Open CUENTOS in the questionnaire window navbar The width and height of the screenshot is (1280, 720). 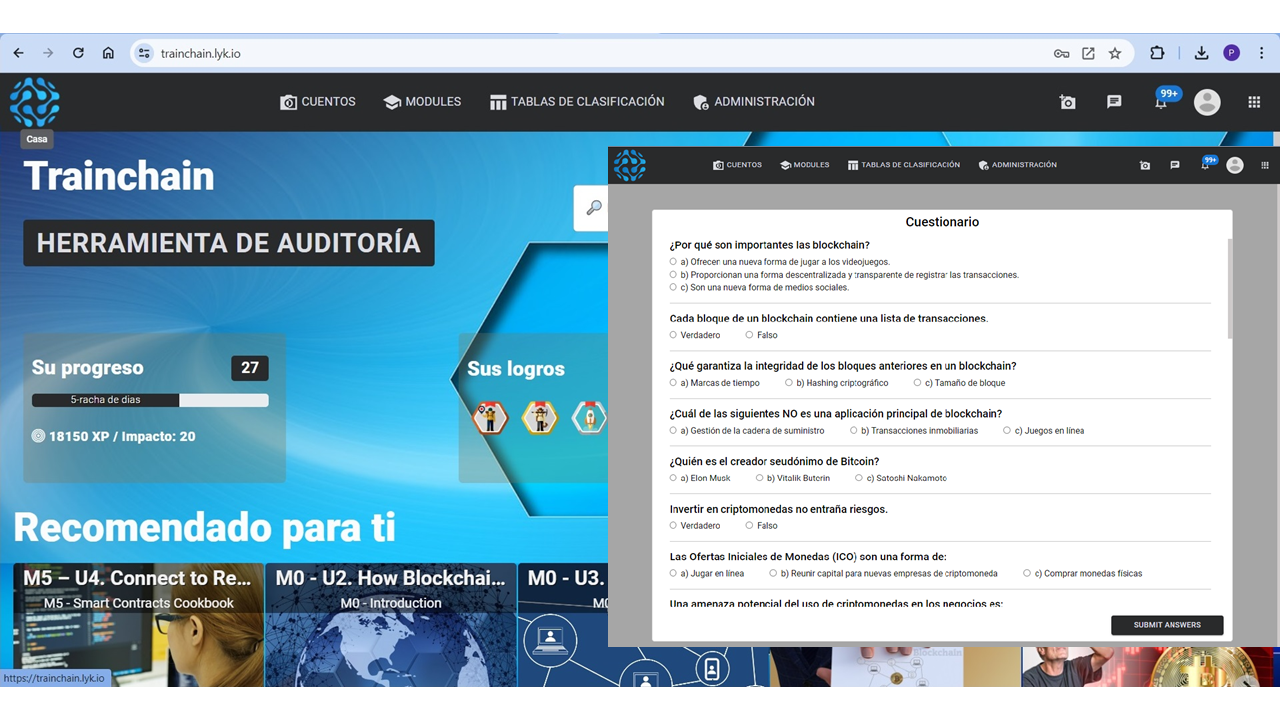[737, 165]
